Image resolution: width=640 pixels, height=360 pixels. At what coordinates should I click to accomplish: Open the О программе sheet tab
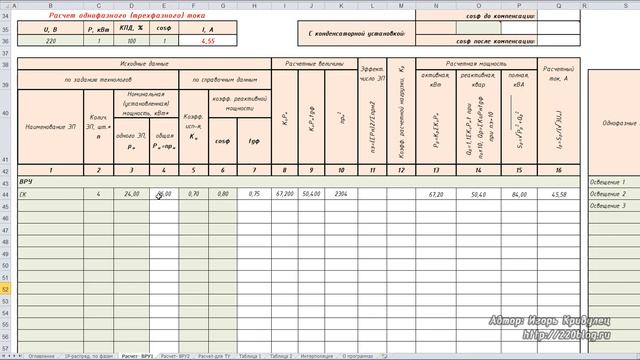click(357, 356)
